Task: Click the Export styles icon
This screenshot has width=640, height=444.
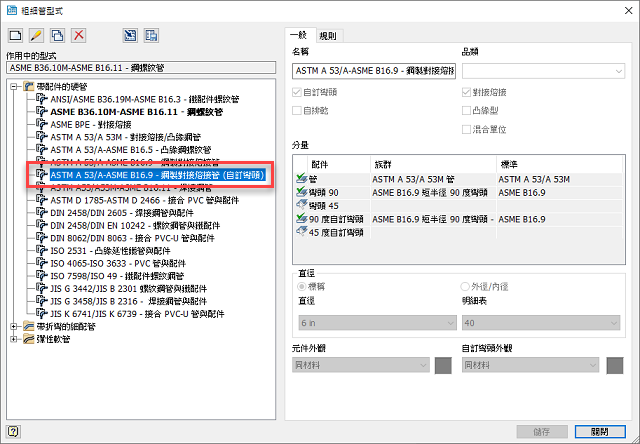Action: [151, 36]
